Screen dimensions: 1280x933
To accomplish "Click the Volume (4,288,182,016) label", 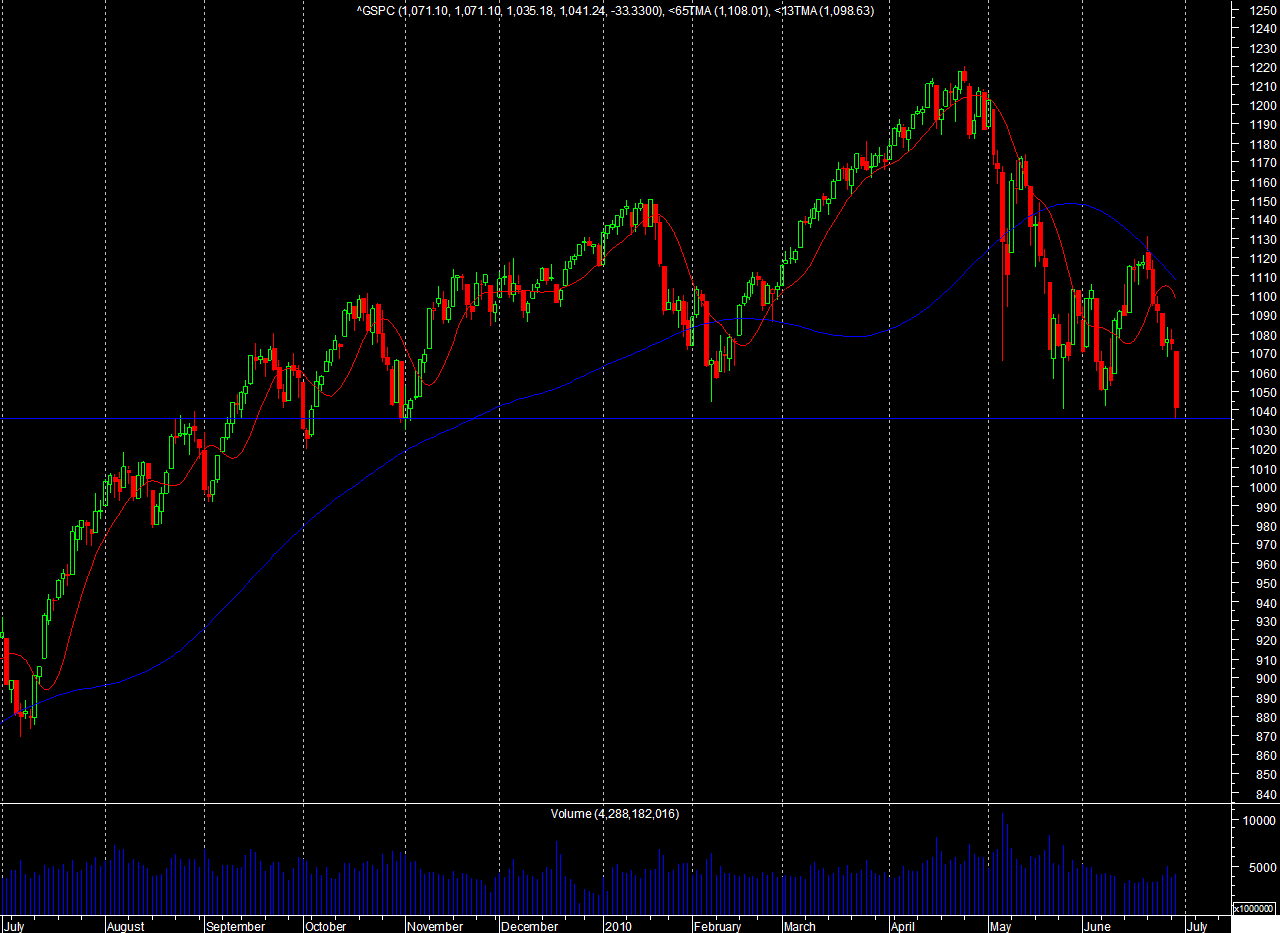I will (x=615, y=813).
